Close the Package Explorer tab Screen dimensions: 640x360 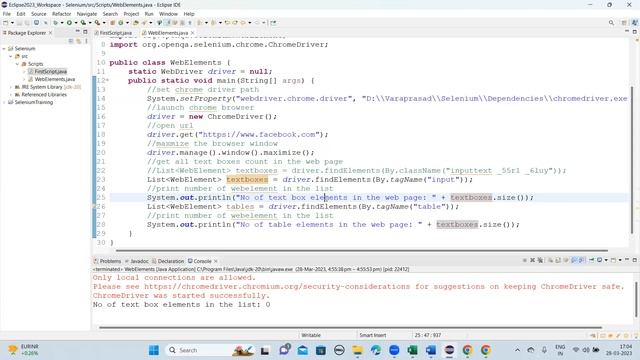pyautogui.click(x=50, y=33)
